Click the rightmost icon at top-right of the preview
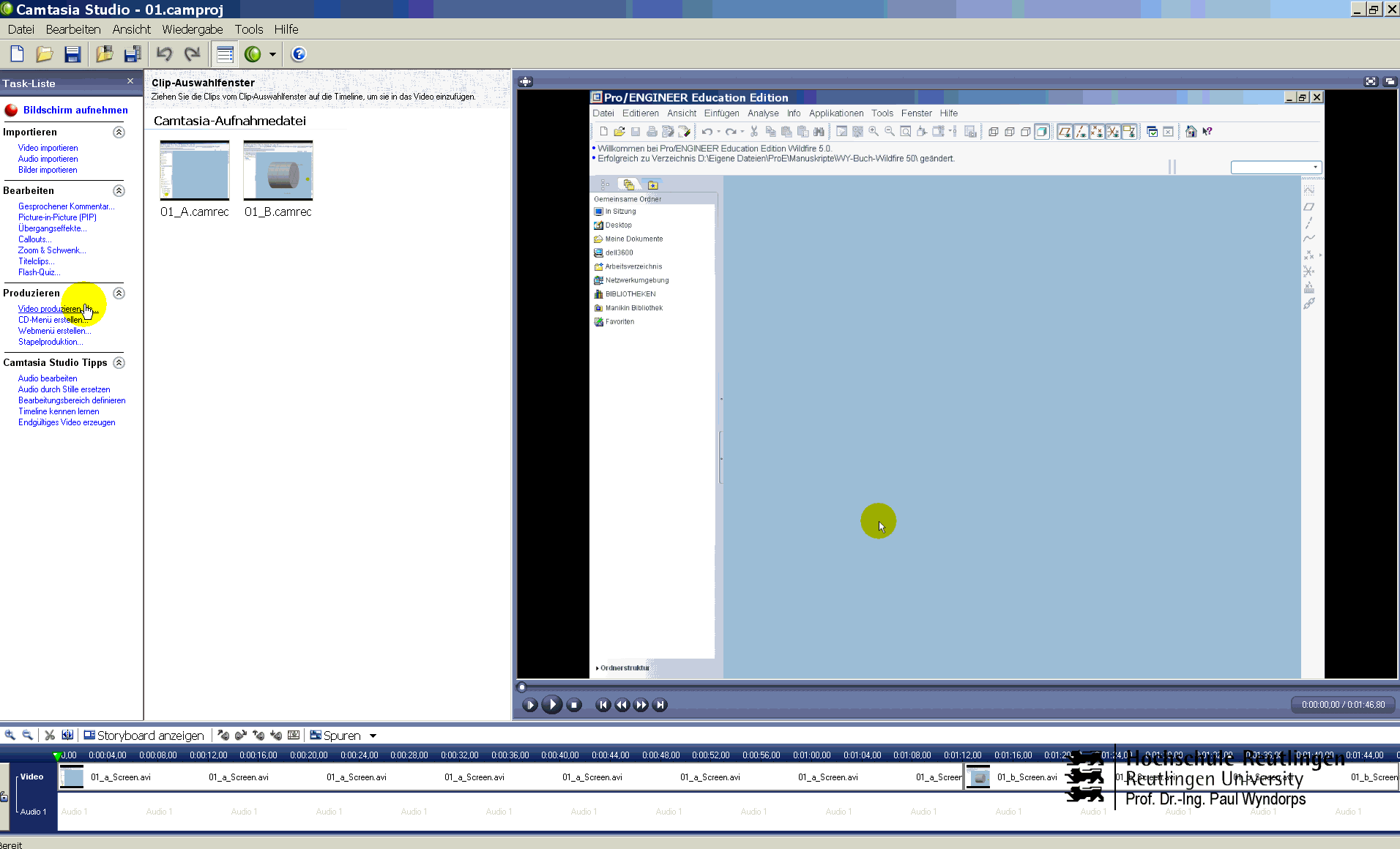Viewport: 1400px width, 849px height. click(x=1389, y=81)
